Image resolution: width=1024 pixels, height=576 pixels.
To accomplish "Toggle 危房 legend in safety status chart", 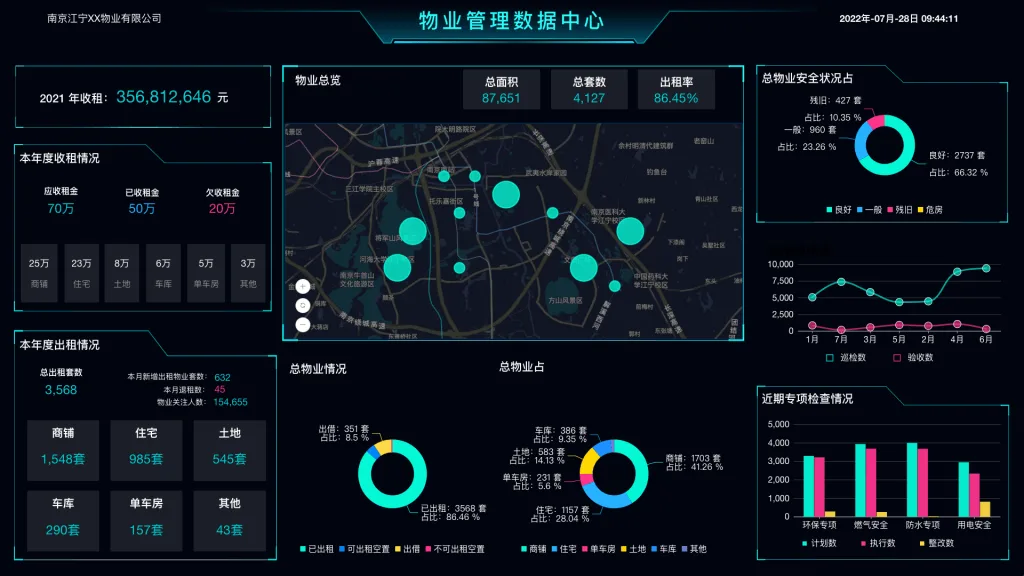I will 930,210.
